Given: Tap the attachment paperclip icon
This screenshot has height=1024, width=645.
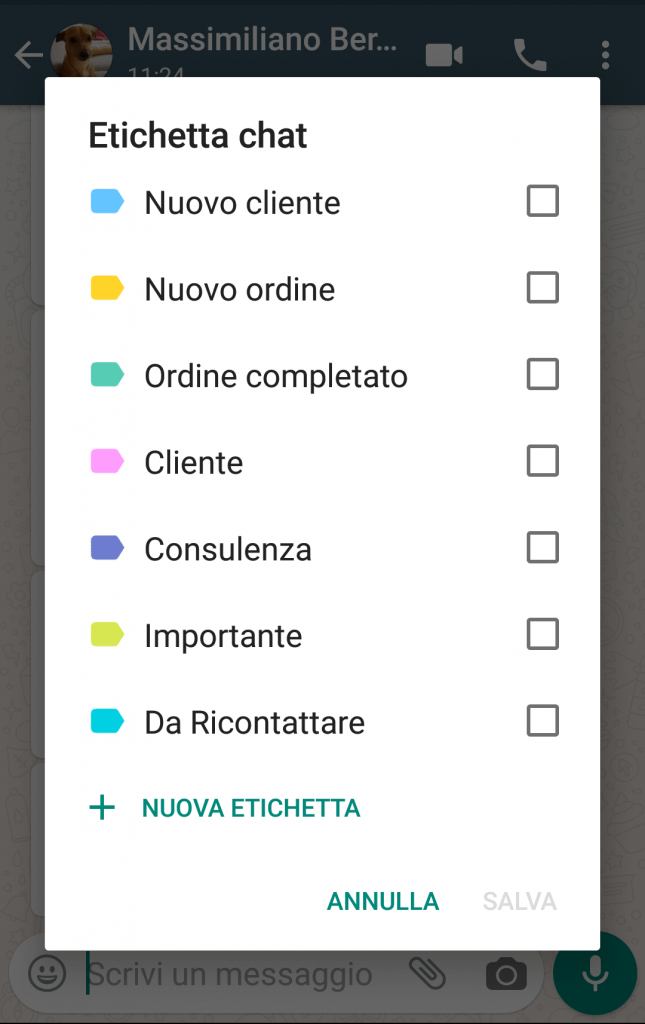Looking at the screenshot, I should [x=427, y=973].
